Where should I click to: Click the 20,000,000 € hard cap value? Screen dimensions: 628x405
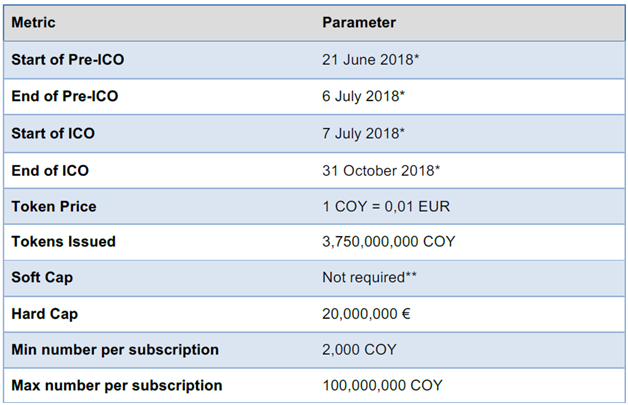pyautogui.click(x=366, y=314)
